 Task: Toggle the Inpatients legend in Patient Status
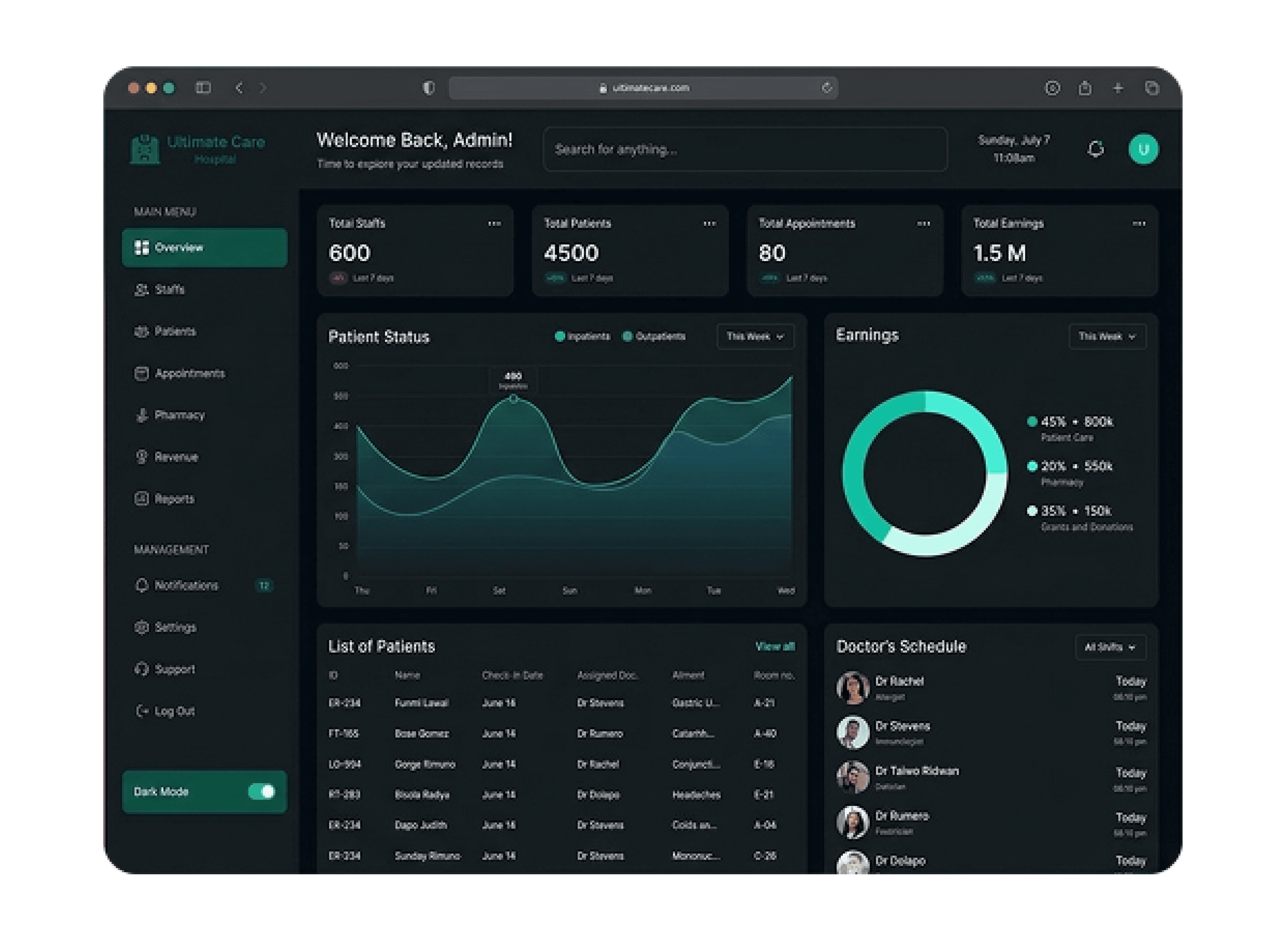pos(582,336)
